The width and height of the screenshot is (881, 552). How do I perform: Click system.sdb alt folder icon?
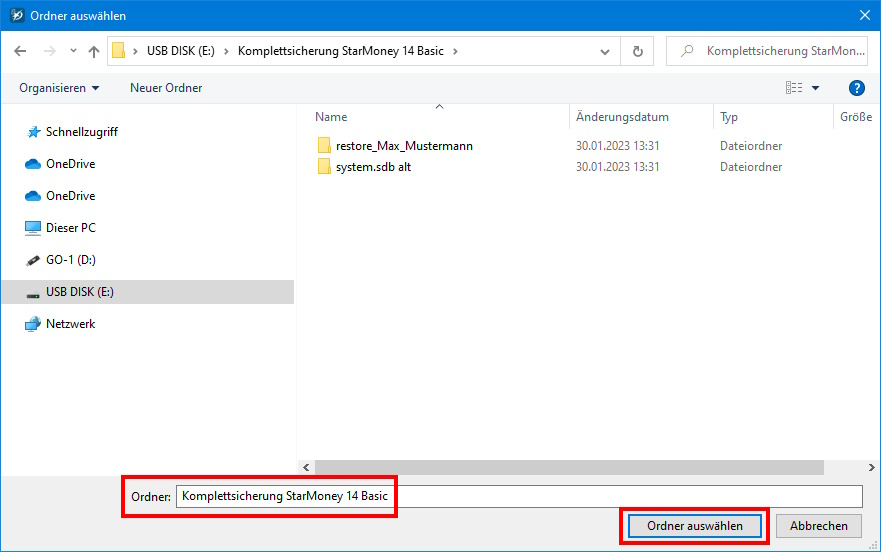pos(324,166)
